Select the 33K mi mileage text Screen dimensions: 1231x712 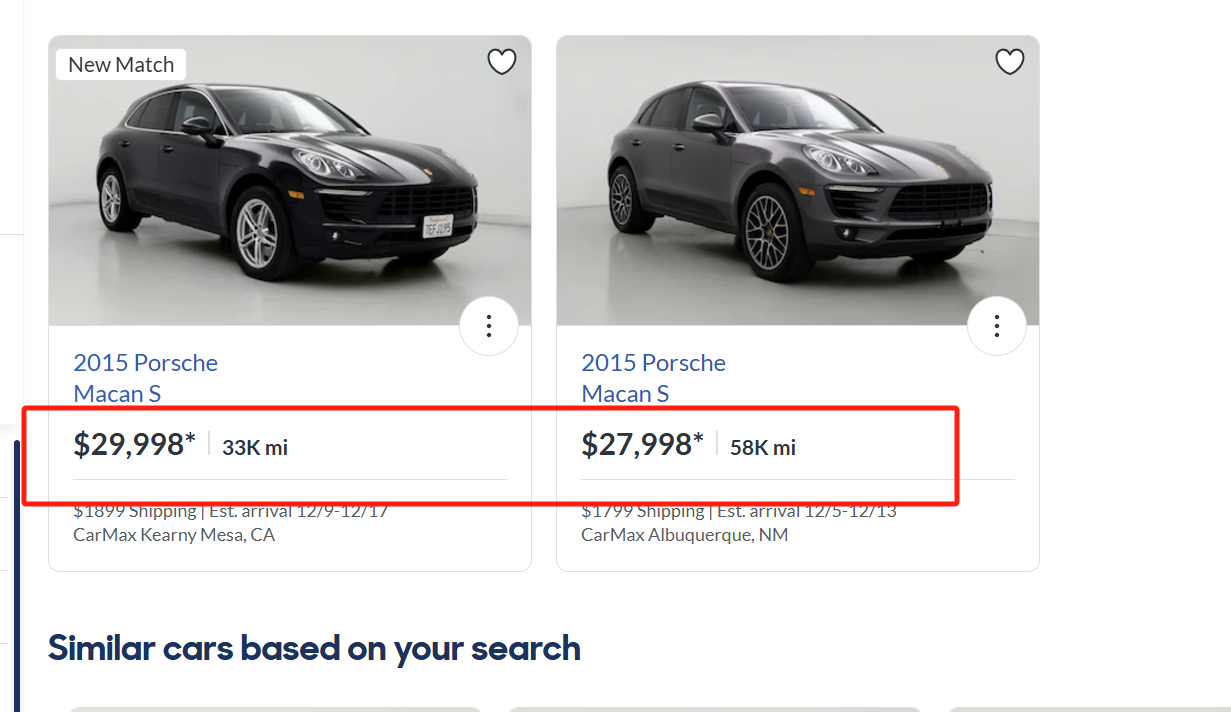[x=255, y=448]
